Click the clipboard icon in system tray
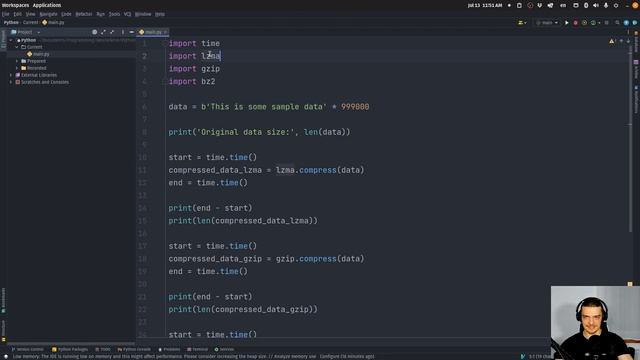The height and width of the screenshot is (360, 640). (x=519, y=5)
